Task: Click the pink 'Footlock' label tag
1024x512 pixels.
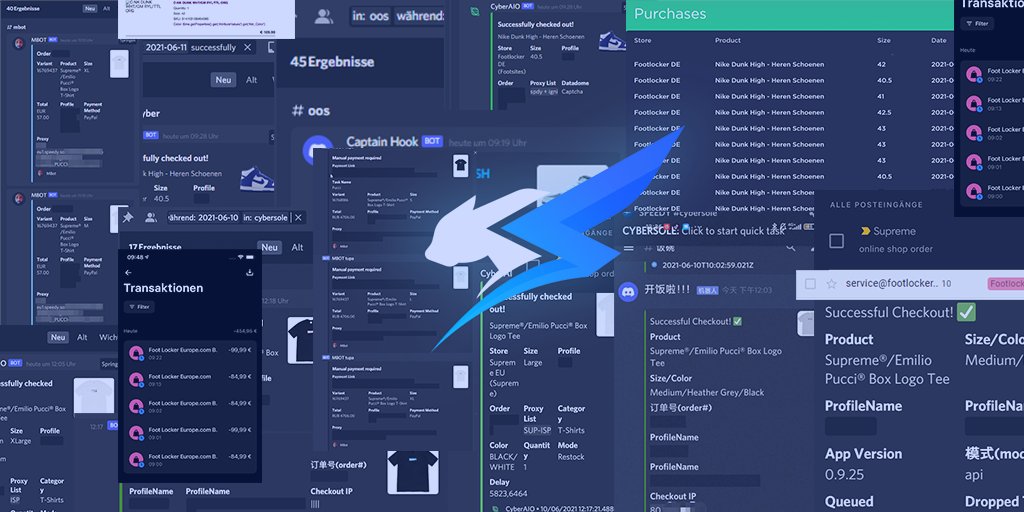Action: click(1006, 284)
